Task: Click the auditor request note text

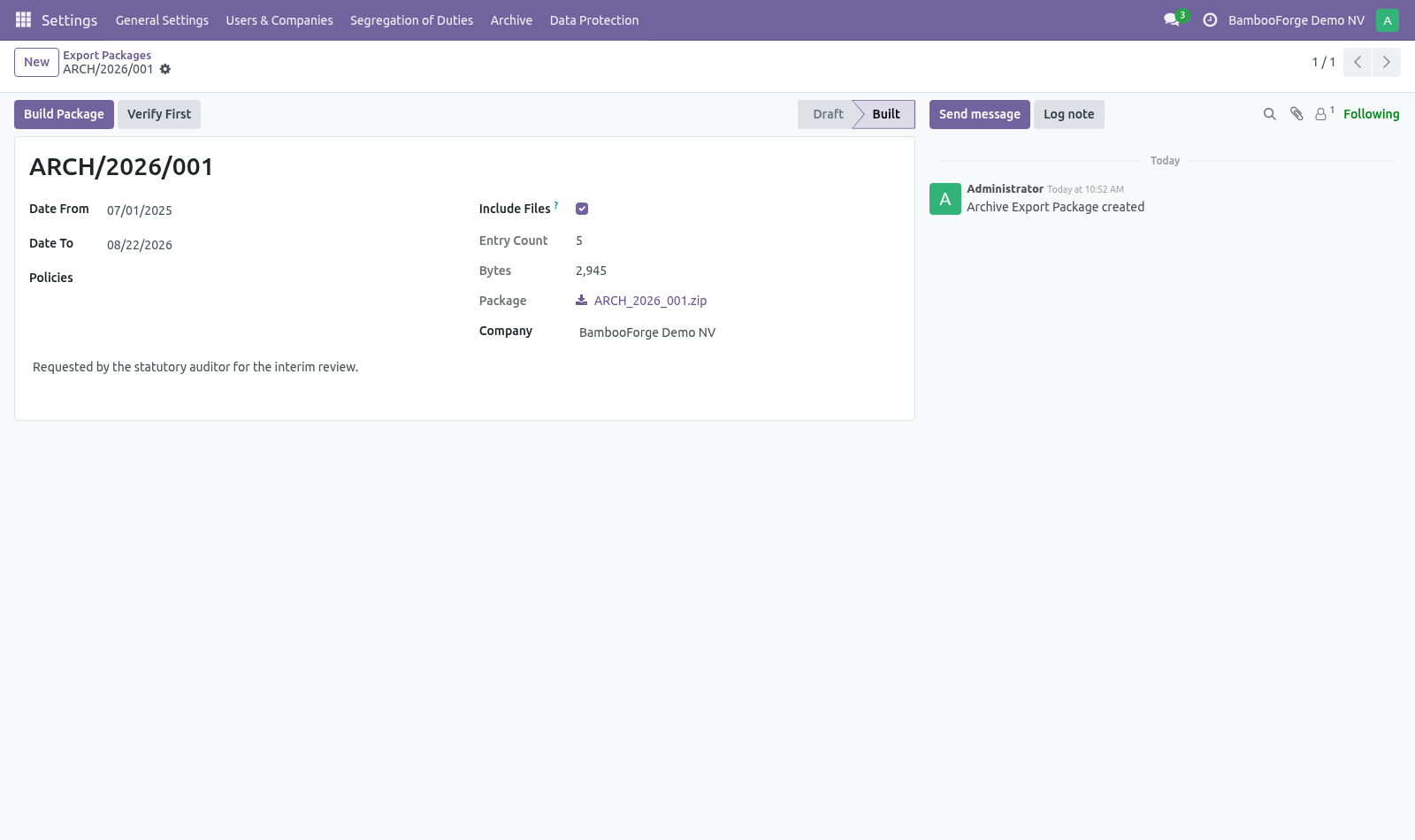Action: [195, 367]
